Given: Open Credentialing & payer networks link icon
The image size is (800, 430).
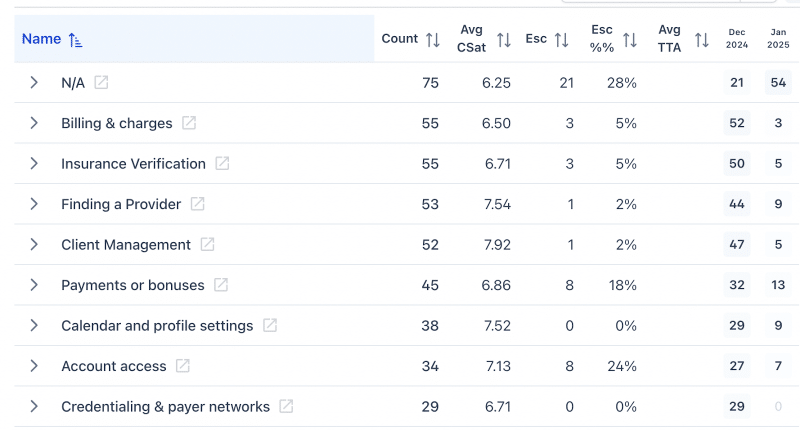Looking at the screenshot, I should coord(286,407).
